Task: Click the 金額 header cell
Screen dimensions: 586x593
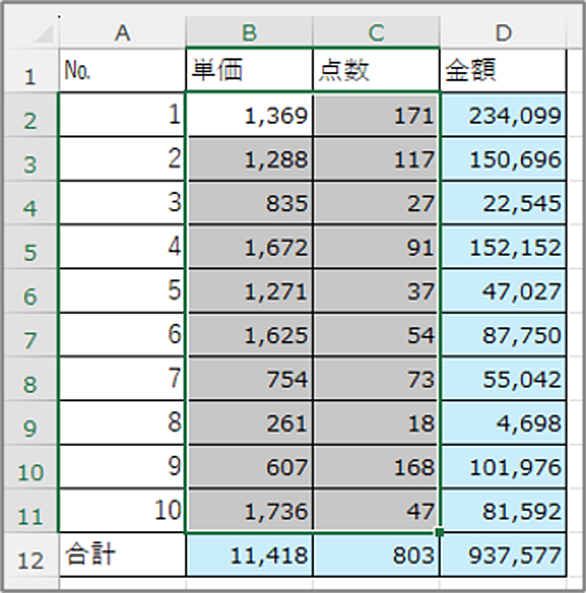Action: pyautogui.click(x=503, y=70)
